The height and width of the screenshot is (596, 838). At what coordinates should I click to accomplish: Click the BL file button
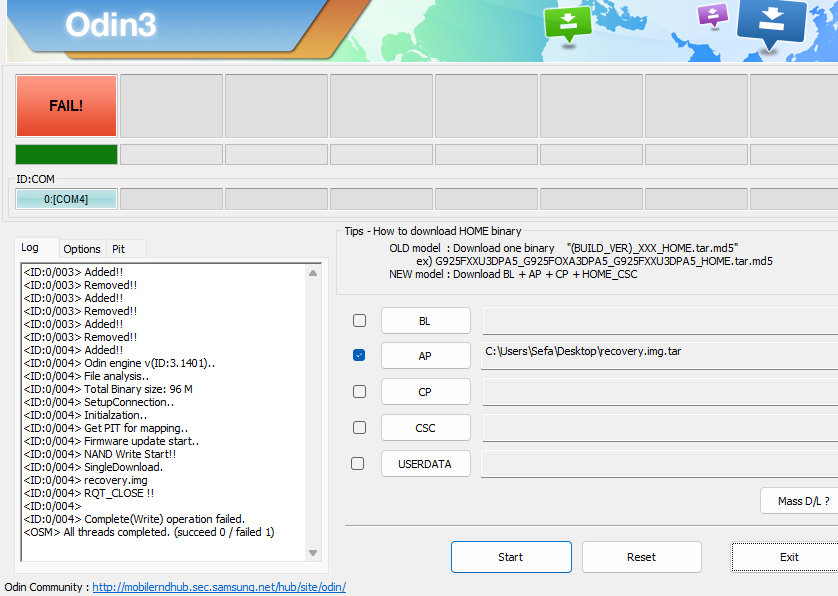pos(425,321)
